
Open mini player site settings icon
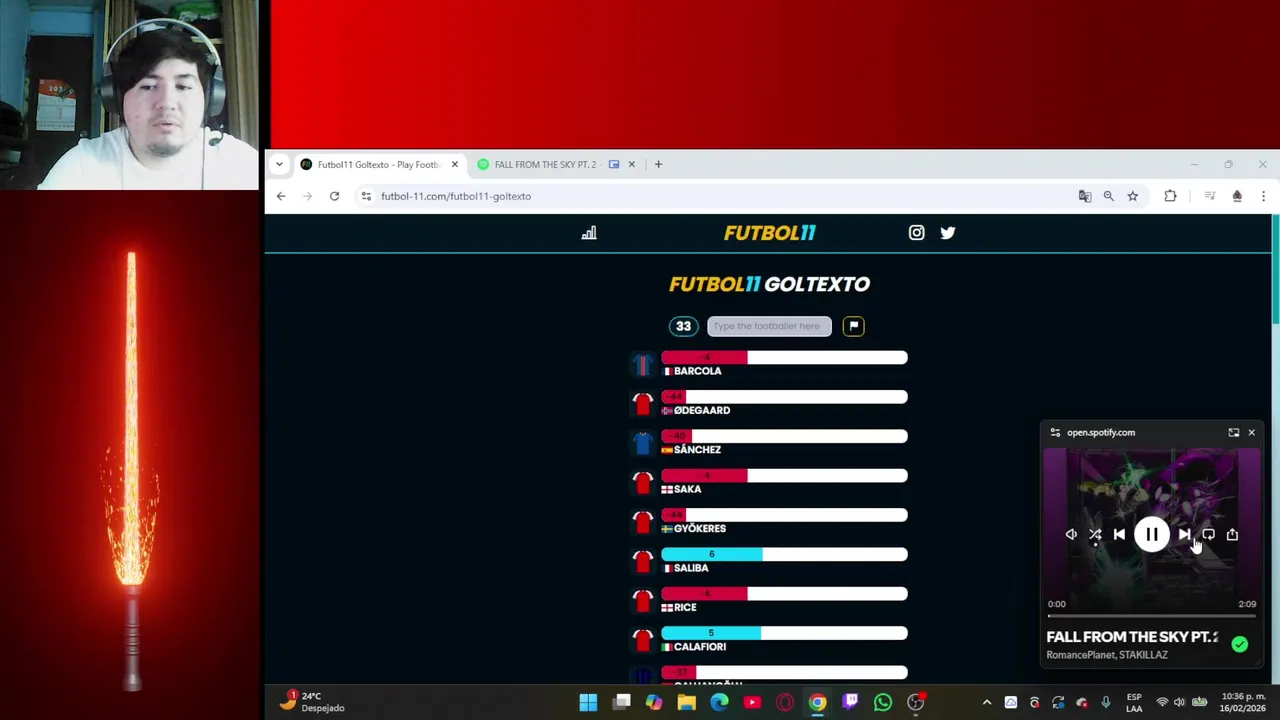click(1055, 433)
